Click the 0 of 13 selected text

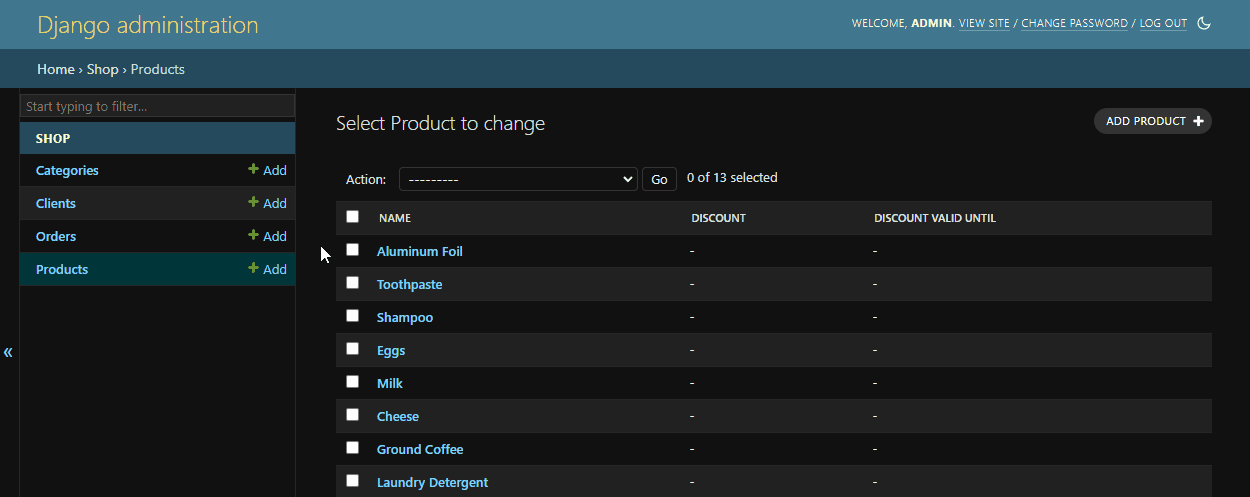pyautogui.click(x=732, y=178)
